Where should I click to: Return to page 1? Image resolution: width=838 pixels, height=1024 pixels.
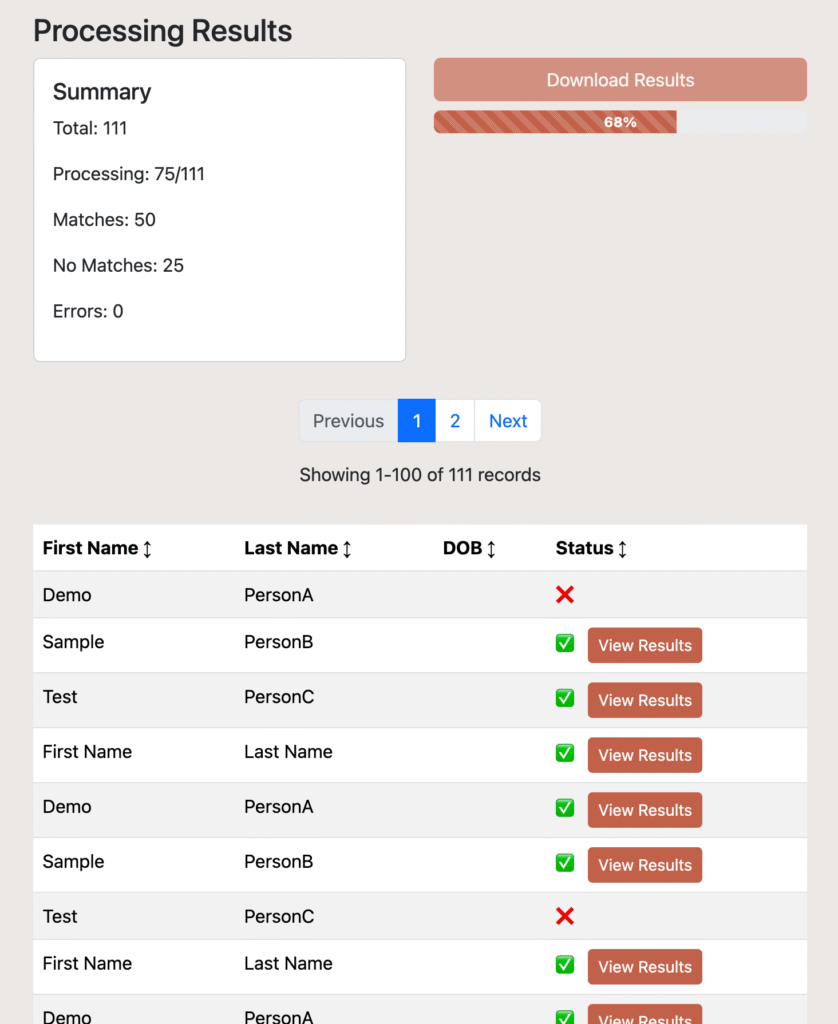pyautogui.click(x=416, y=420)
